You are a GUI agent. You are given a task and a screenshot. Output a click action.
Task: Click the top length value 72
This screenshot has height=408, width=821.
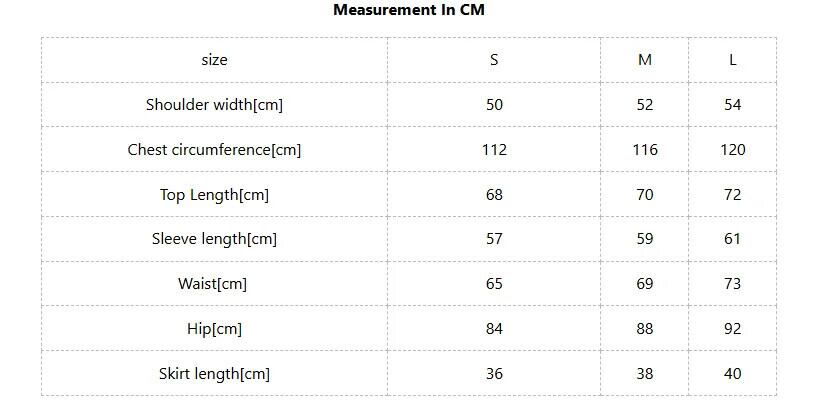[733, 195]
